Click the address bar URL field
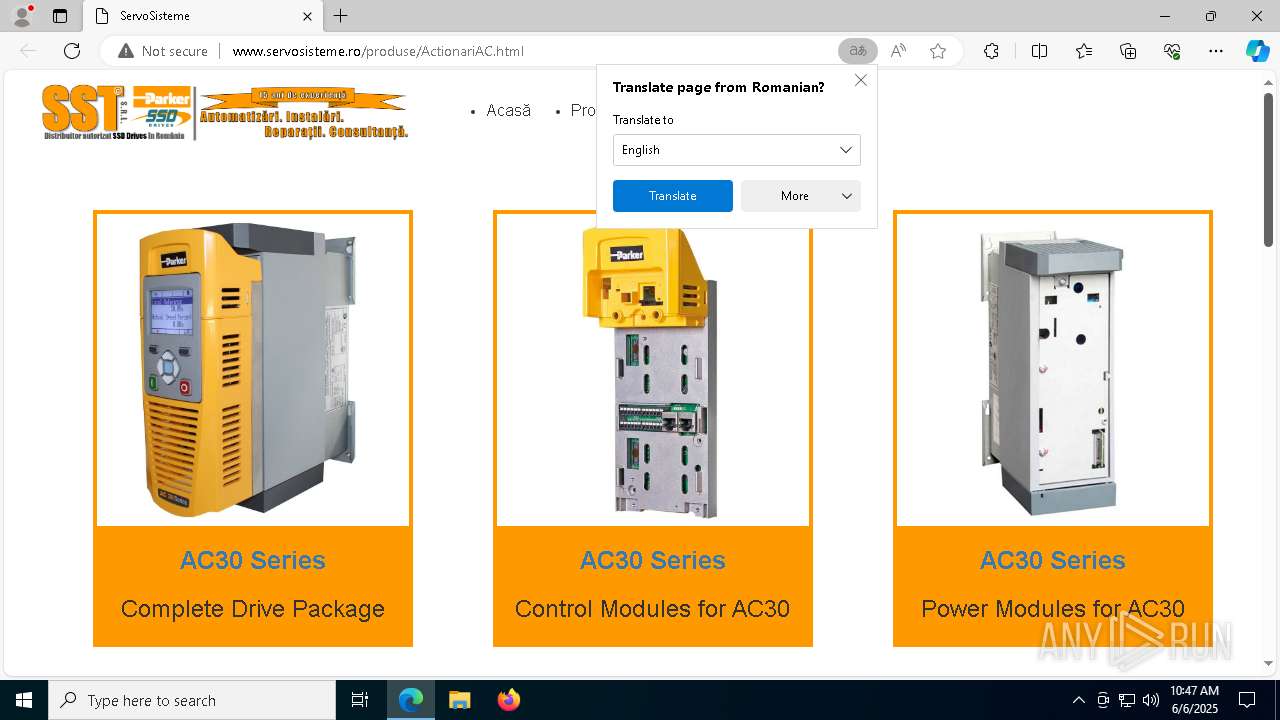1280x720 pixels. 530,51
